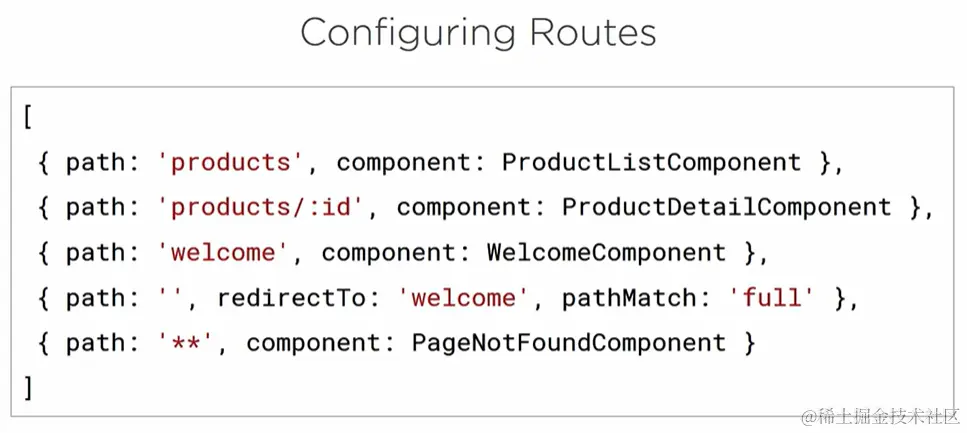Select the 'welcome' path string on third route
This screenshot has height=433, width=967.
coord(224,253)
